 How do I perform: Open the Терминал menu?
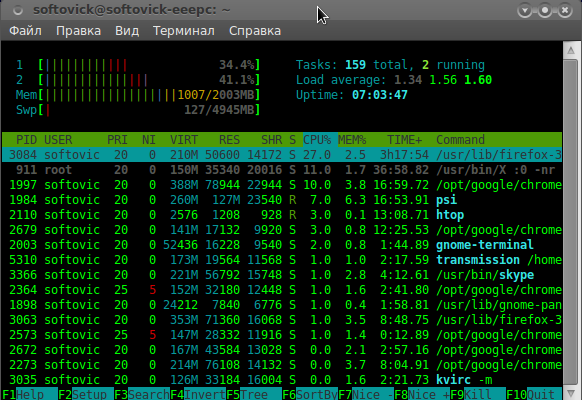(x=184, y=31)
